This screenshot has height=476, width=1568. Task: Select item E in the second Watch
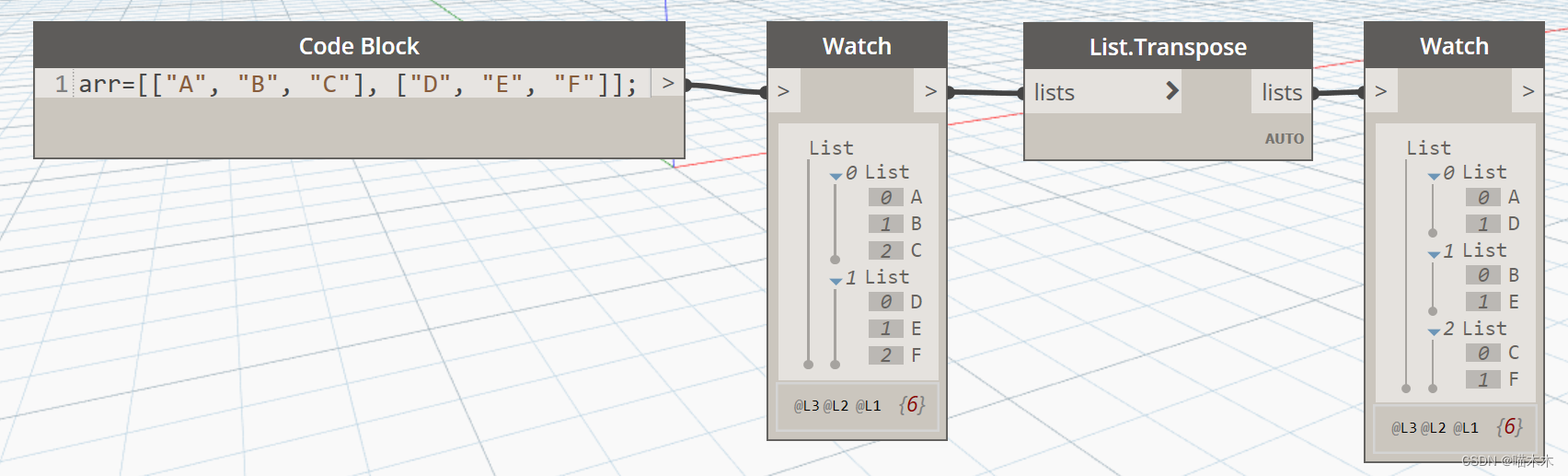tap(1514, 302)
